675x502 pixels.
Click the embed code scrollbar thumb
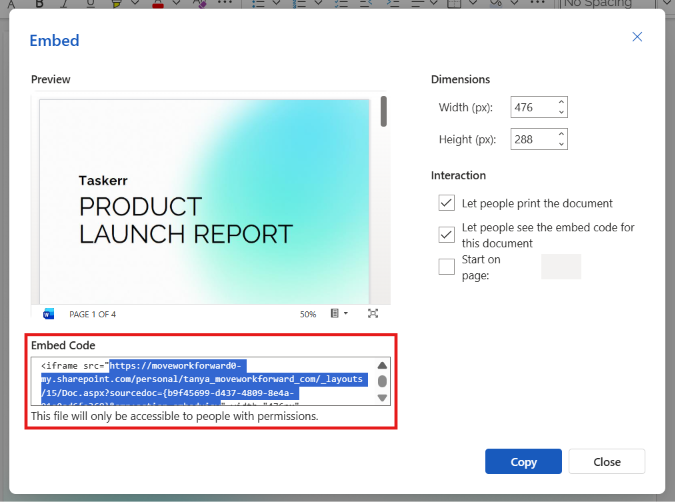coord(382,381)
